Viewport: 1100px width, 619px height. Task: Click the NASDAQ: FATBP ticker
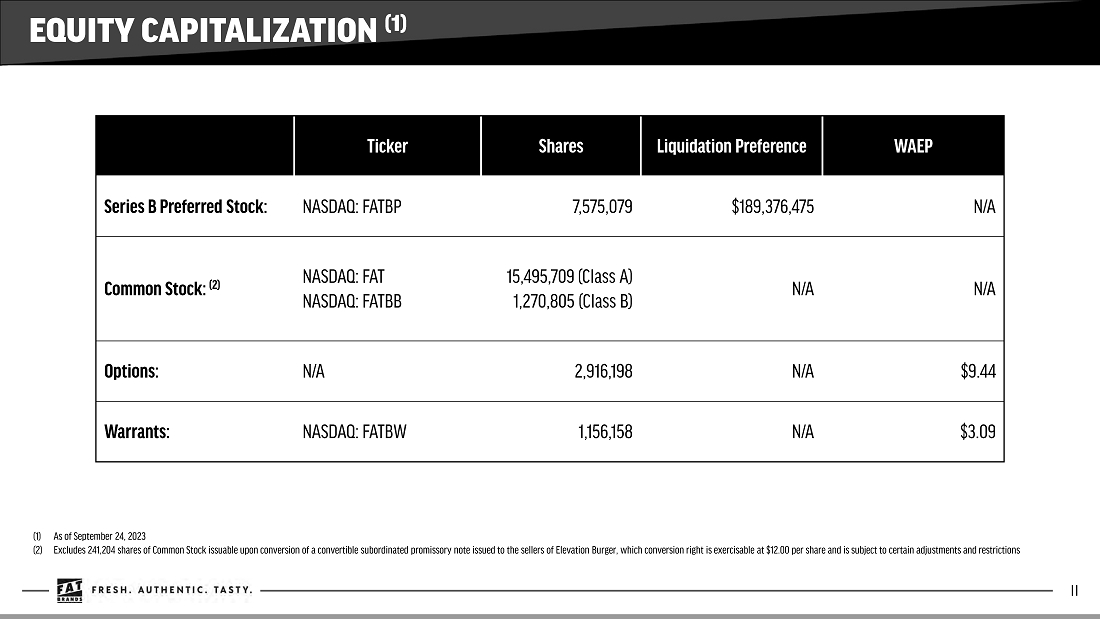pos(351,207)
